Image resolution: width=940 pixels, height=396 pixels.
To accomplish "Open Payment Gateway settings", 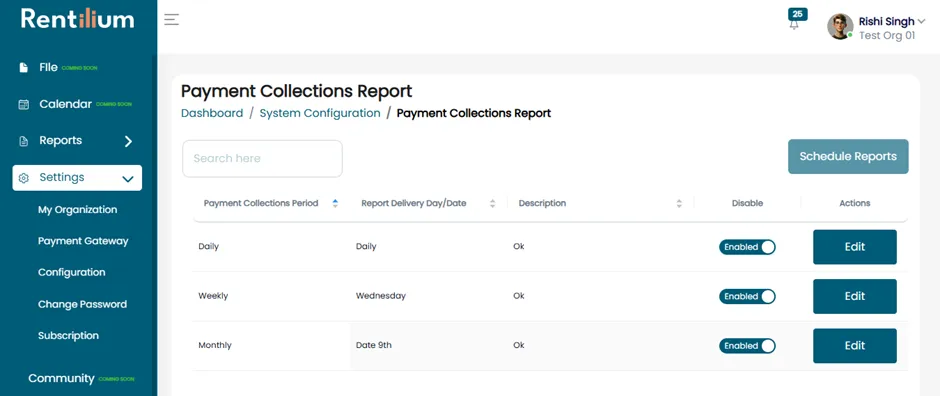I will [83, 241].
